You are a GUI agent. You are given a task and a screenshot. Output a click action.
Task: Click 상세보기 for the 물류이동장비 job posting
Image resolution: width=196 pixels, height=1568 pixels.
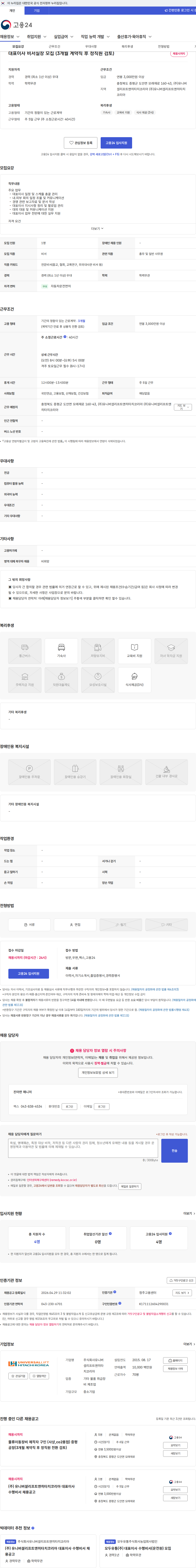click(x=175, y=1445)
